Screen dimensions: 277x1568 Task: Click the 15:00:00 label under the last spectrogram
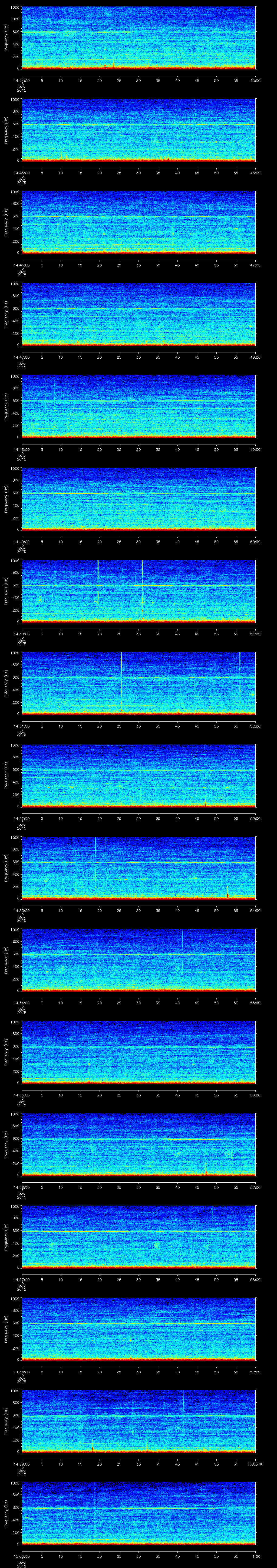(21, 1556)
